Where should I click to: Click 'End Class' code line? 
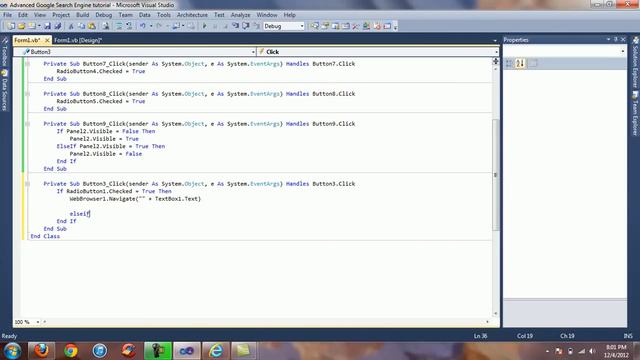coord(45,236)
